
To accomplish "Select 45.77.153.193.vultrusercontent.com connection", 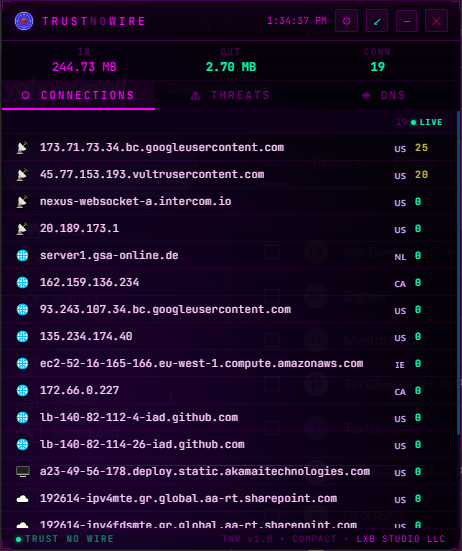I will point(229,175).
